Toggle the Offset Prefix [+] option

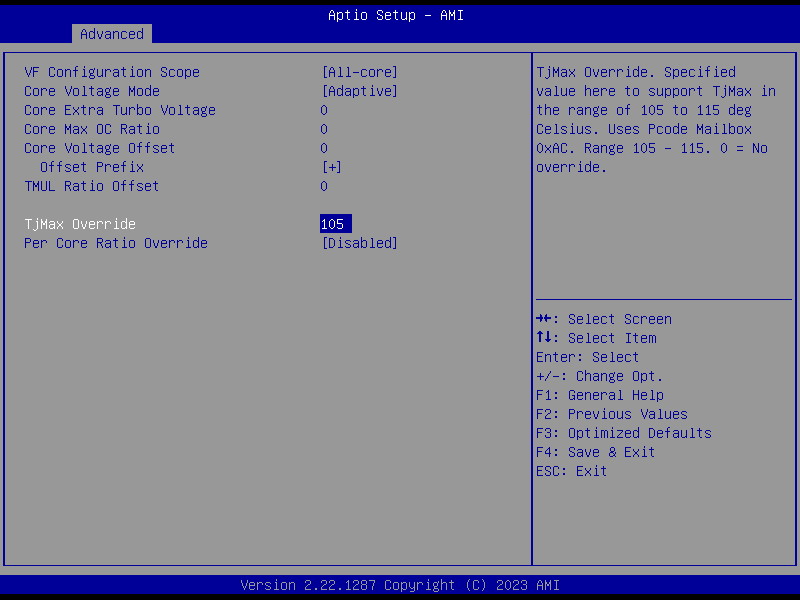coord(332,167)
